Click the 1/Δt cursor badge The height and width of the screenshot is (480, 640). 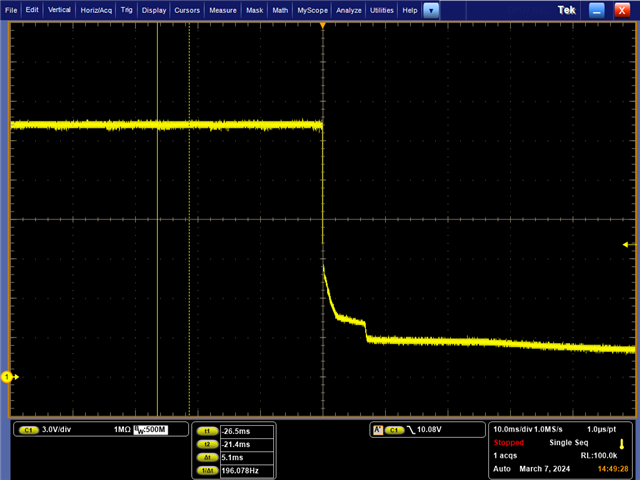point(207,470)
